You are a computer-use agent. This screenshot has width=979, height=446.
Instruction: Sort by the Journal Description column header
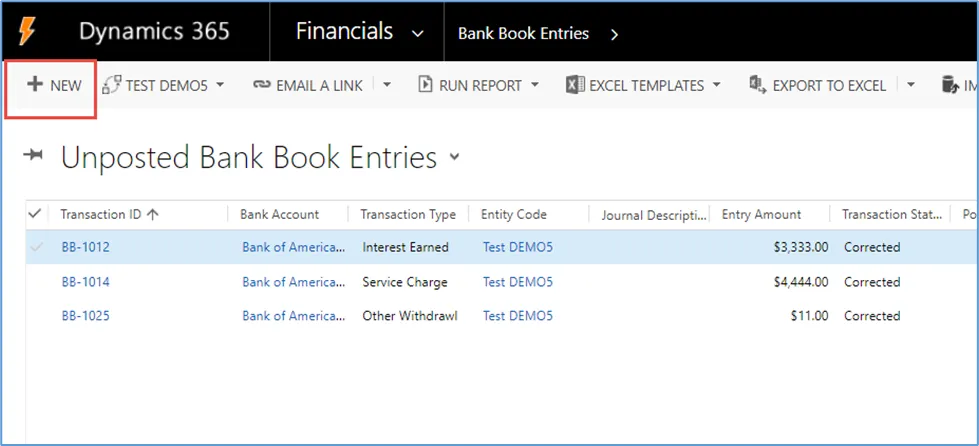(654, 216)
